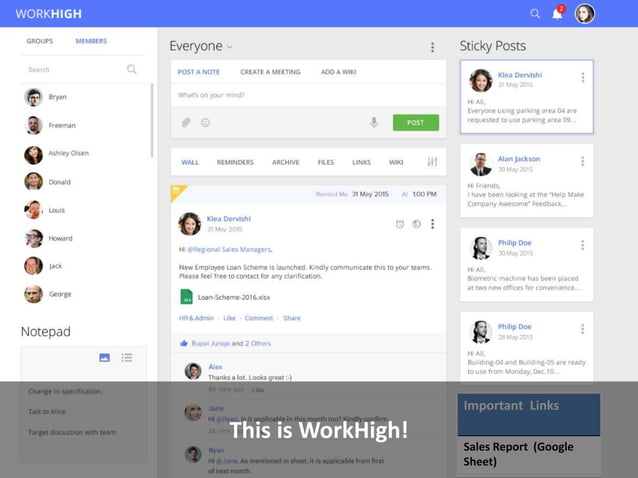Open search from the top header bar
Screen dimensions: 638x478
[x=535, y=14]
